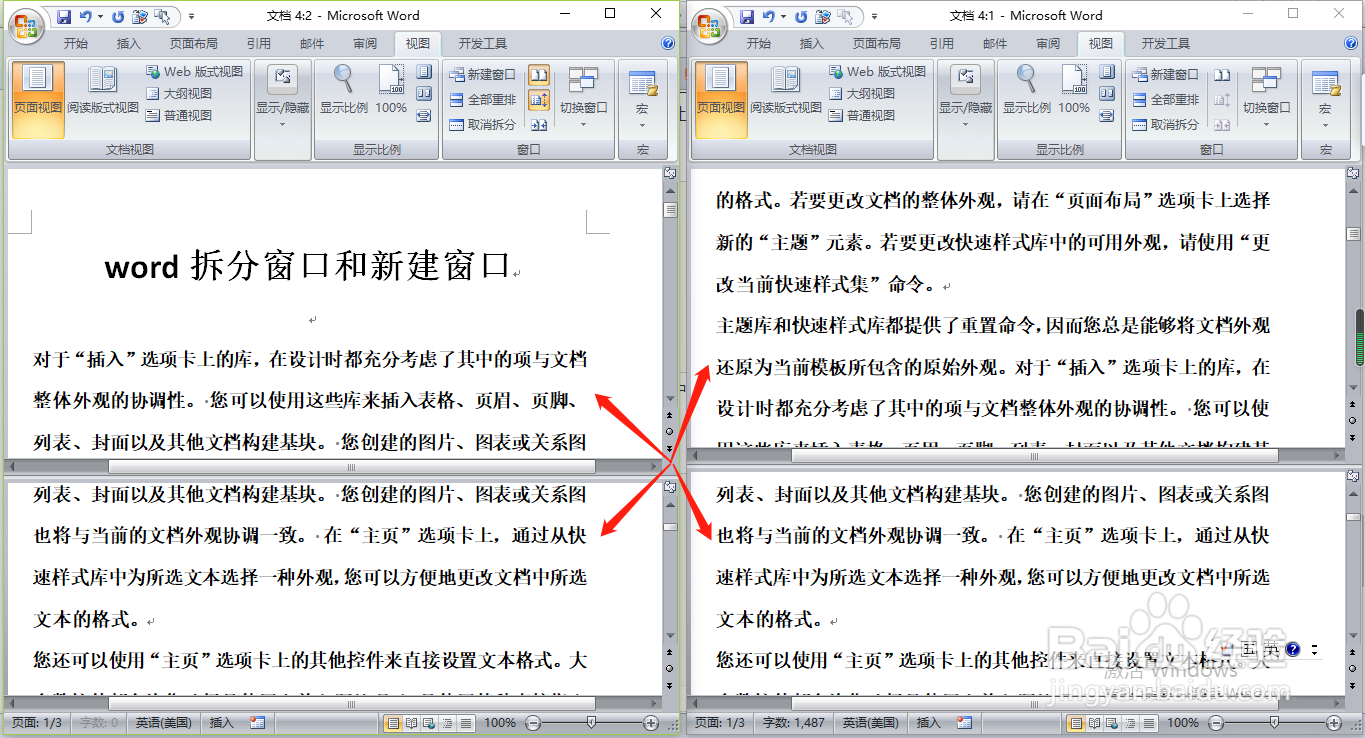Click macro recording icon in 文档 4:2 status bar
Viewport: 1365px width, 738px height.
coord(258,723)
